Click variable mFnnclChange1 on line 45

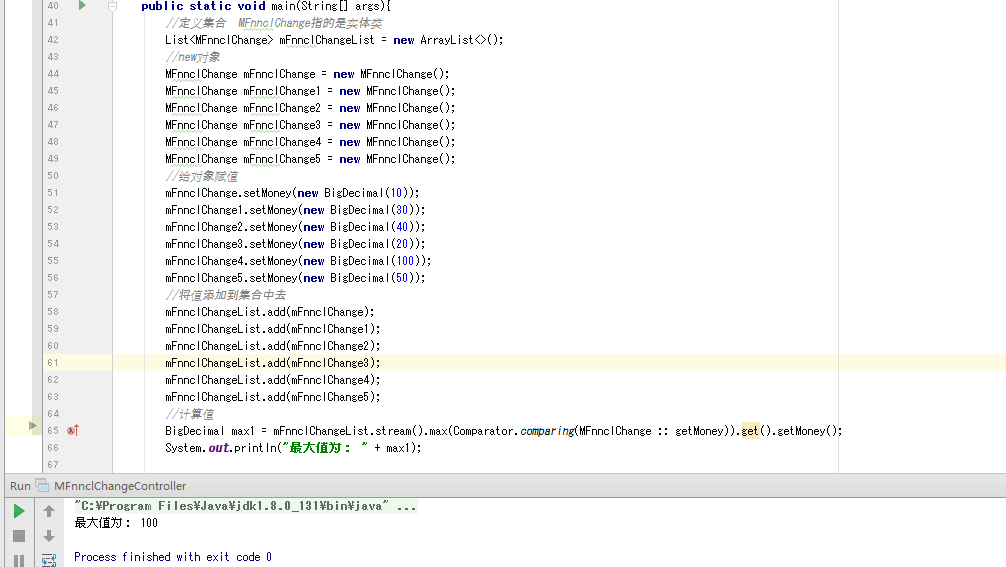(282, 91)
